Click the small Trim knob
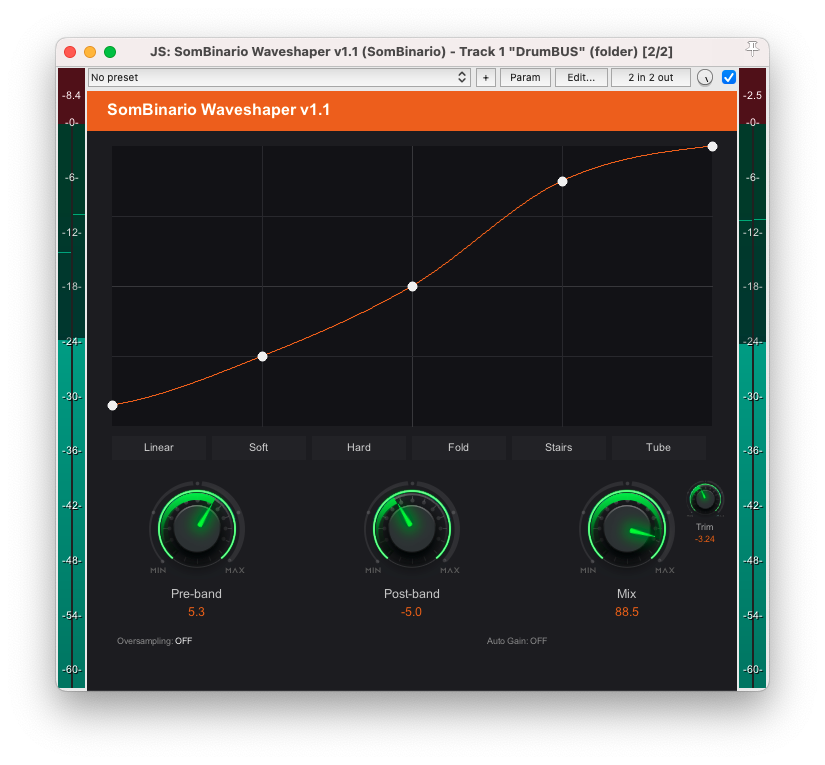Image resolution: width=825 pixels, height=765 pixels. point(705,499)
